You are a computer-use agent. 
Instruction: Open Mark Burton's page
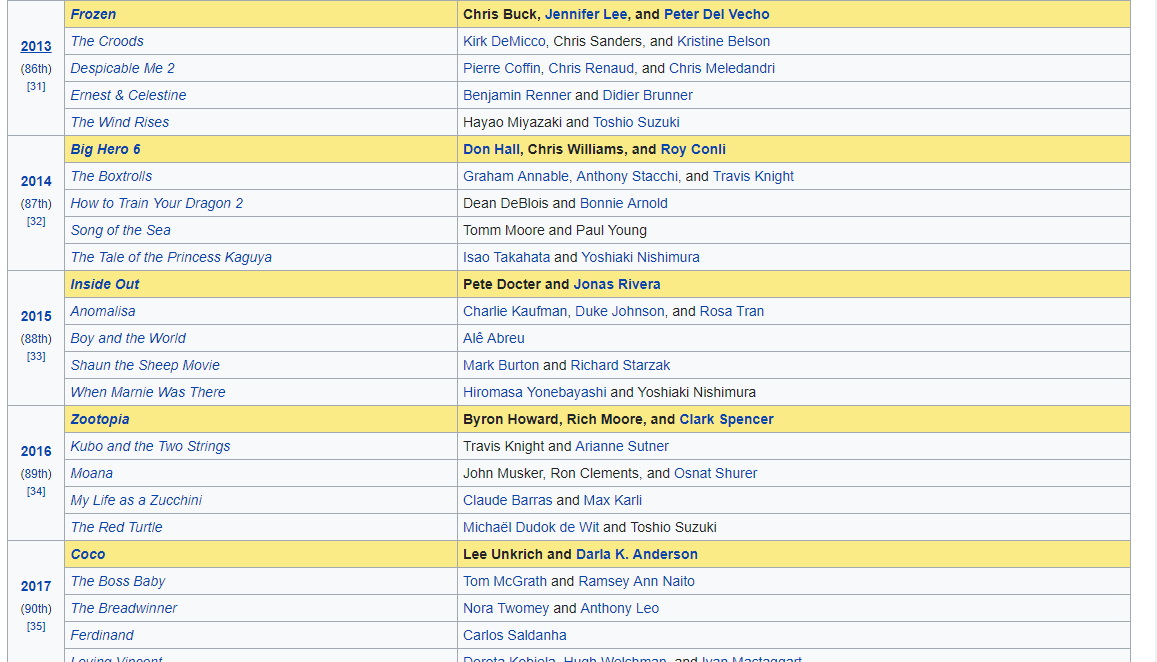501,365
